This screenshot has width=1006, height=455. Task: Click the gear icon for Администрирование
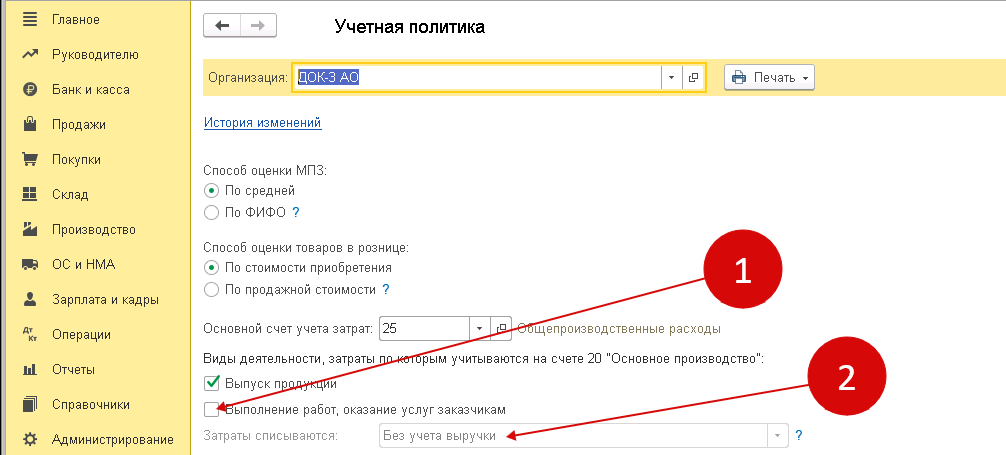pos(30,439)
